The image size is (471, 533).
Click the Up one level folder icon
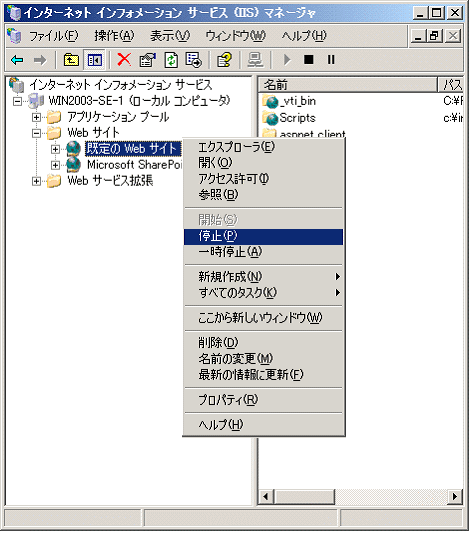click(71, 60)
